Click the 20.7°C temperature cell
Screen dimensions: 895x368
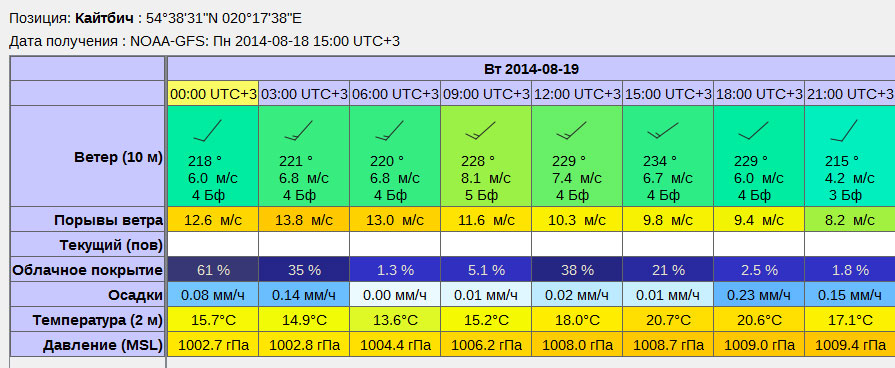668,320
